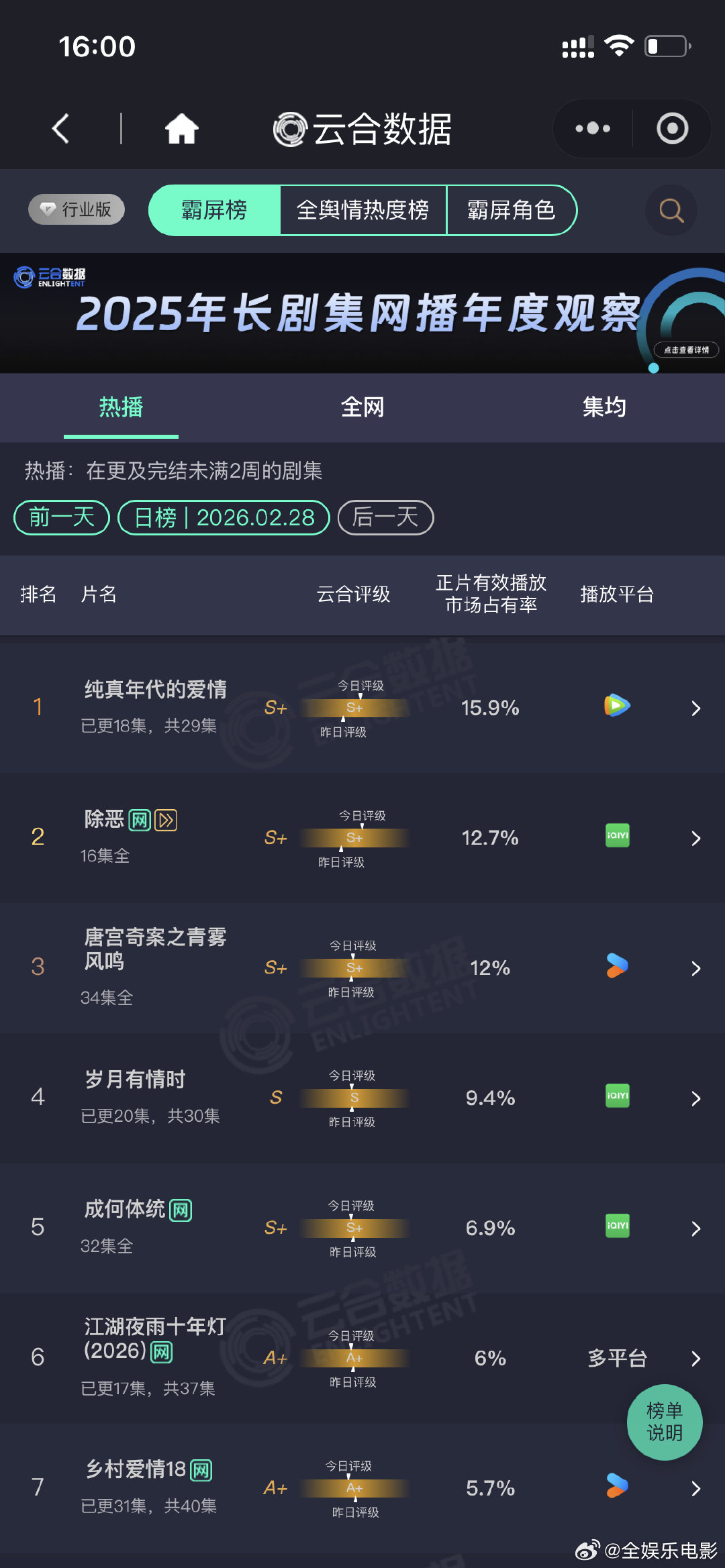Open the more options menu in the capsule

tap(591, 127)
